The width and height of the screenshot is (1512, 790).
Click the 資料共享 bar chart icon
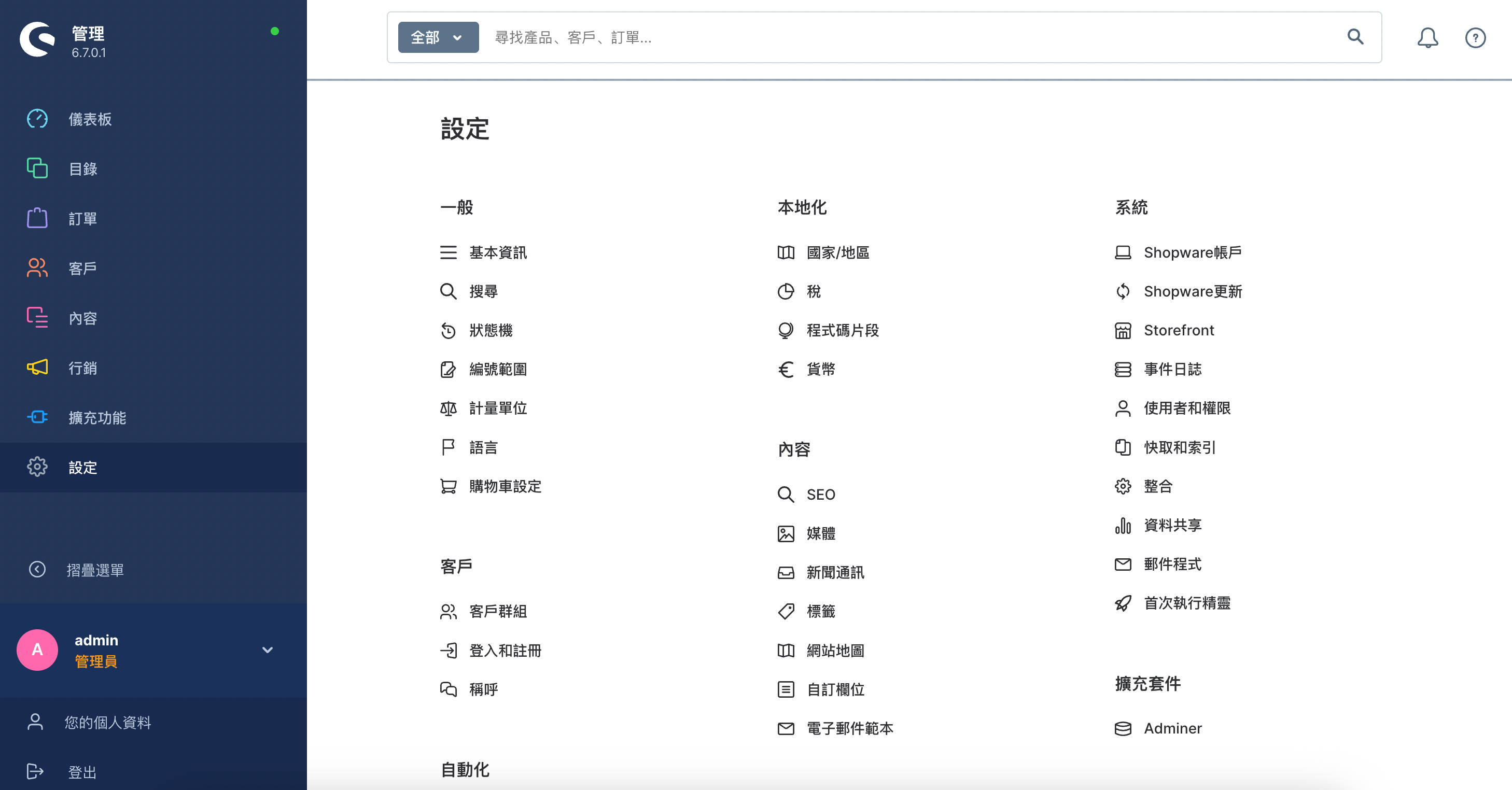1122,525
